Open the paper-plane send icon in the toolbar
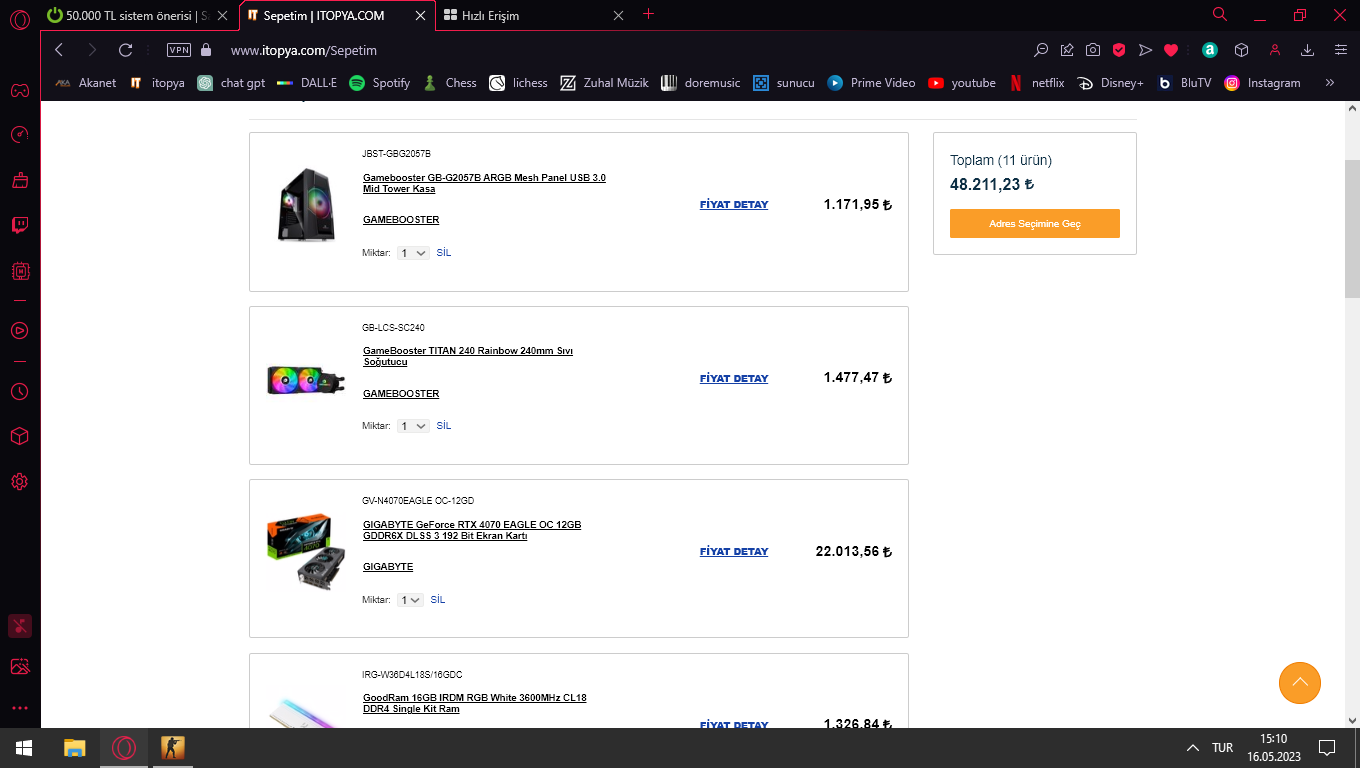Screen dimensions: 1360x768 1145,50
